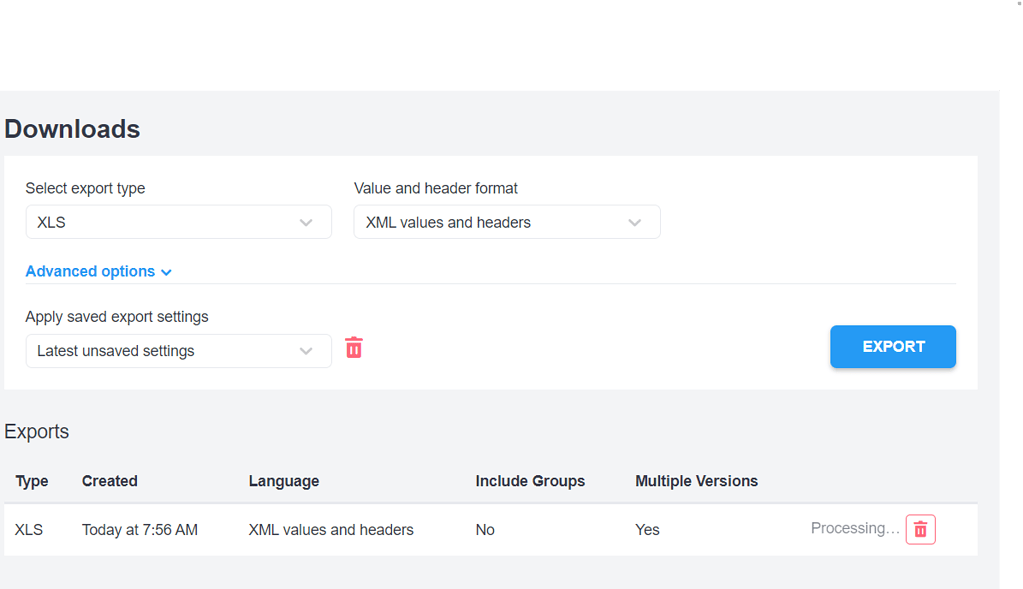Image resolution: width=1023 pixels, height=589 pixels.
Task: Click the Advanced options link
Action: tap(89, 271)
